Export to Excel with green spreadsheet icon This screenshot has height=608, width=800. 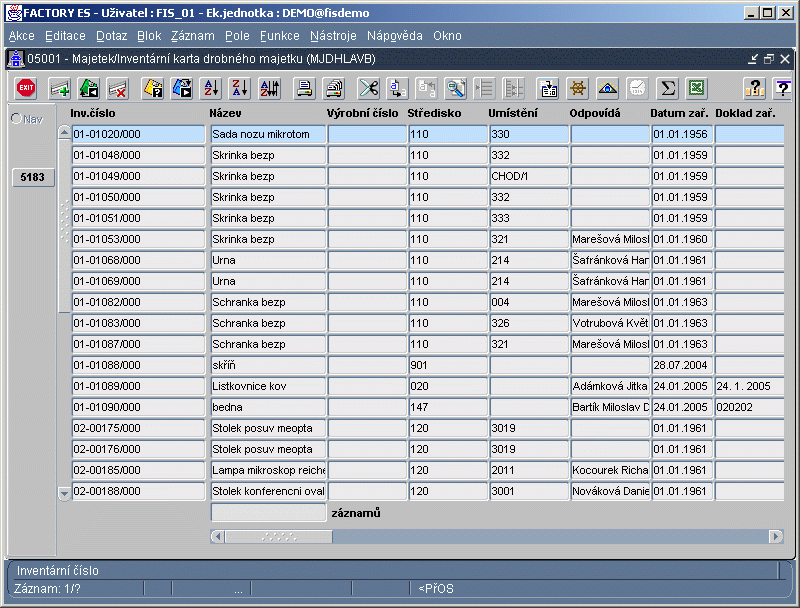696,89
